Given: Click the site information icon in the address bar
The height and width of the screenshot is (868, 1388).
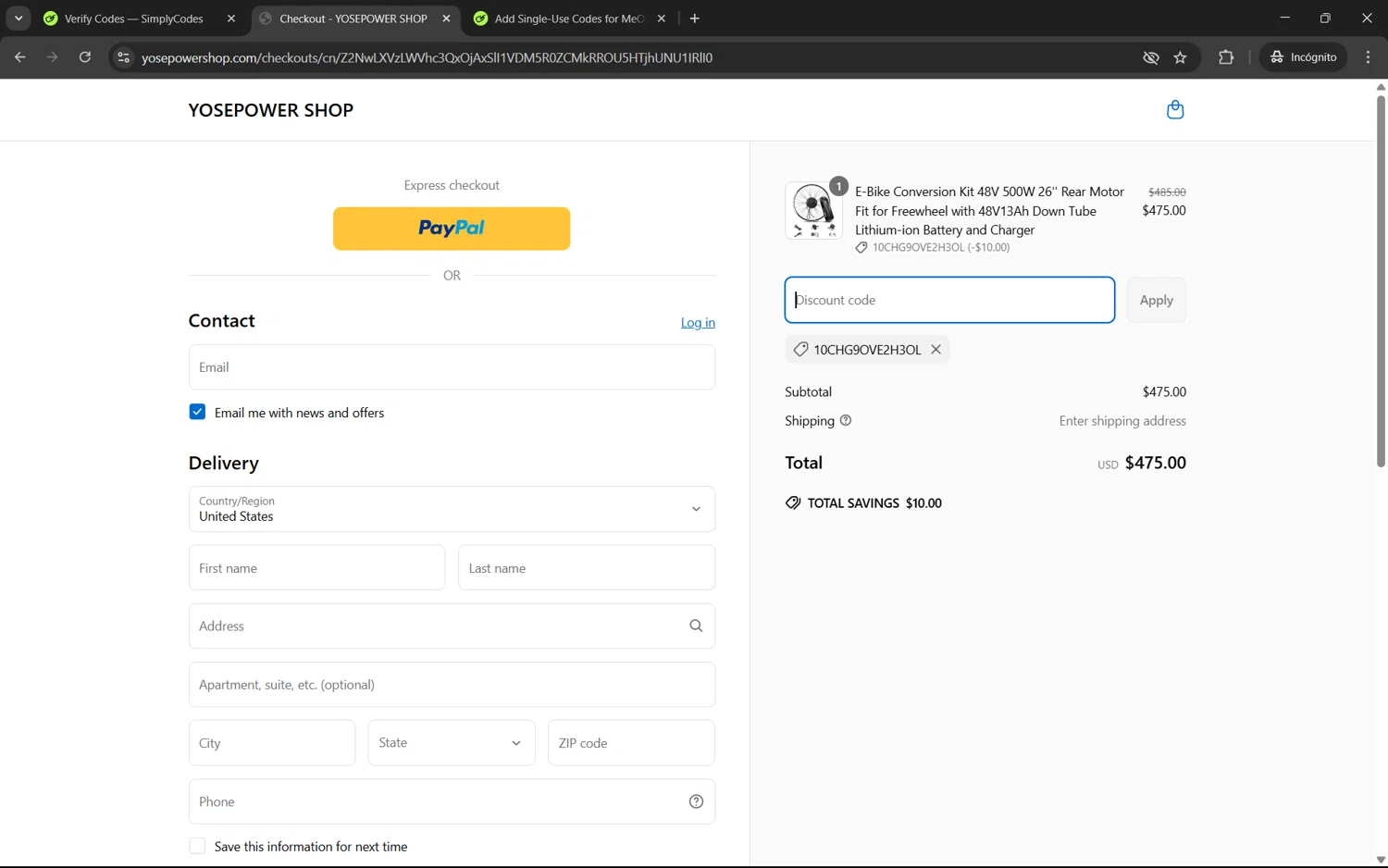Looking at the screenshot, I should pos(123,57).
